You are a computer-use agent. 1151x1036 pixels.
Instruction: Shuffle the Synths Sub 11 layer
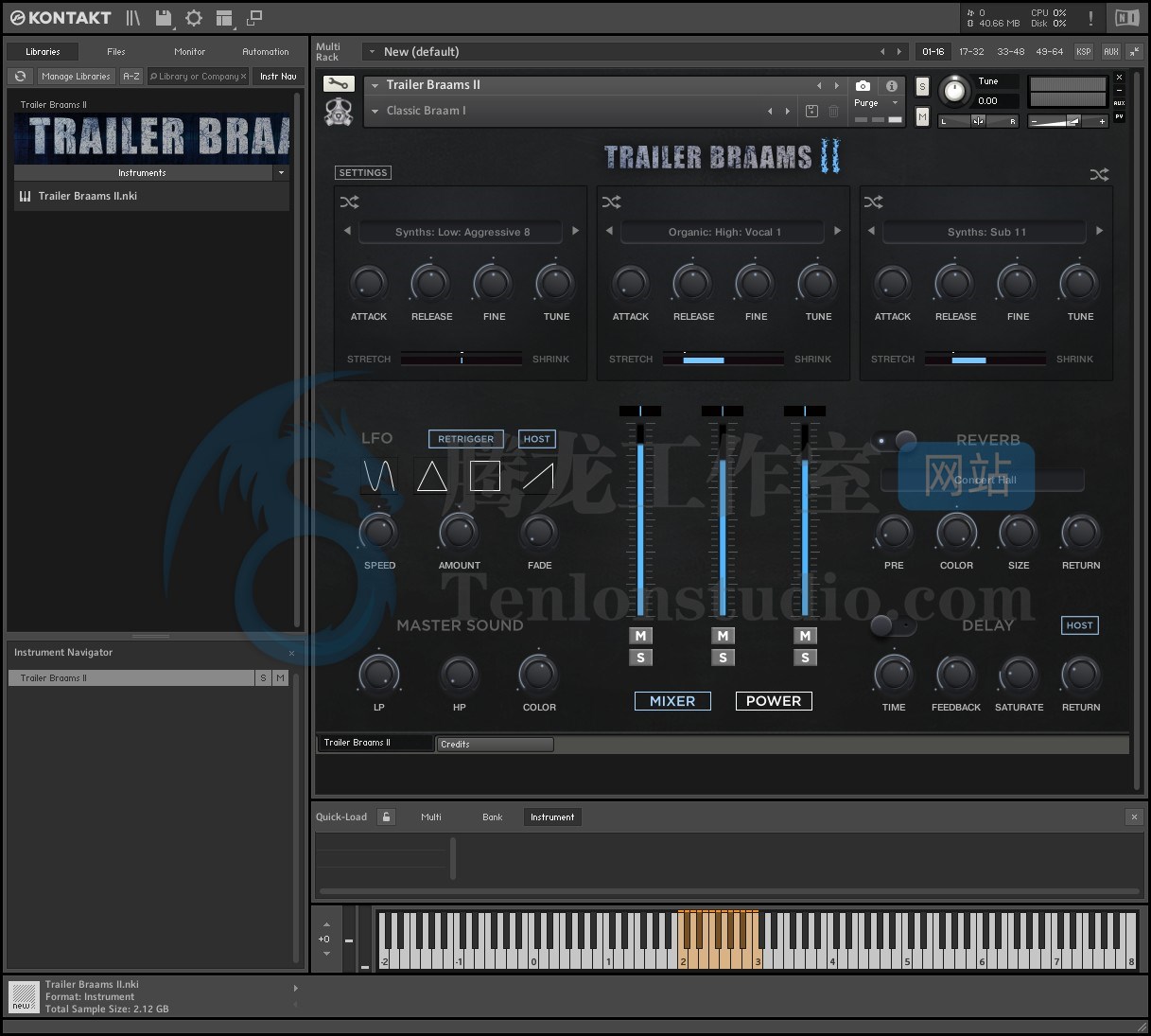pos(873,202)
